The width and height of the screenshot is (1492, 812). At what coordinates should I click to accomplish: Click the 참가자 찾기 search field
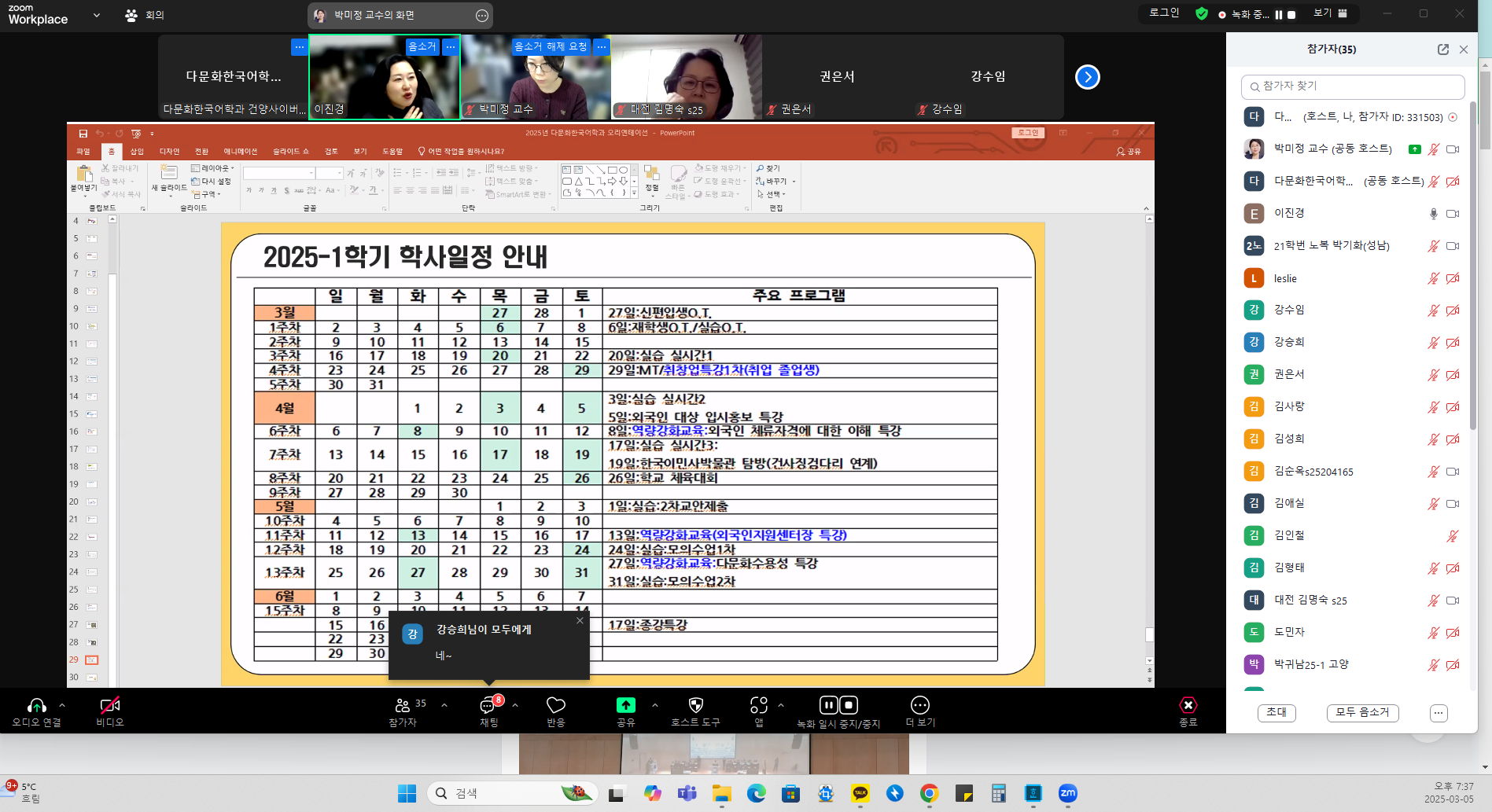tap(1353, 86)
